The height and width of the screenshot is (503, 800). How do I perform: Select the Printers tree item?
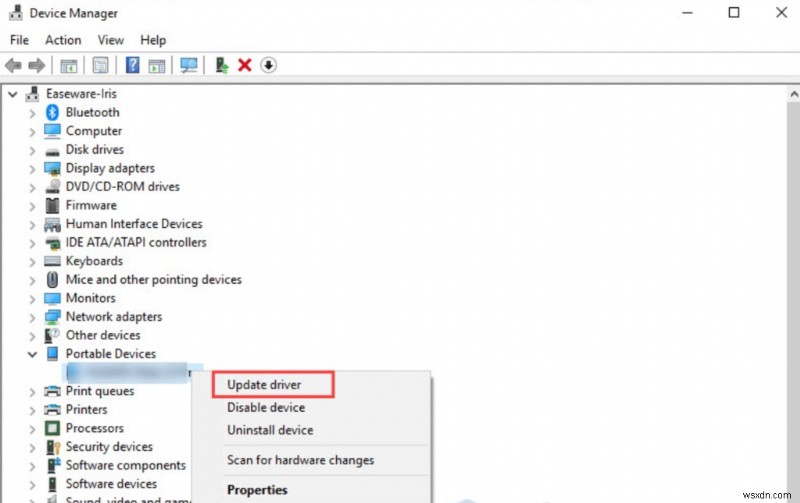(x=87, y=409)
